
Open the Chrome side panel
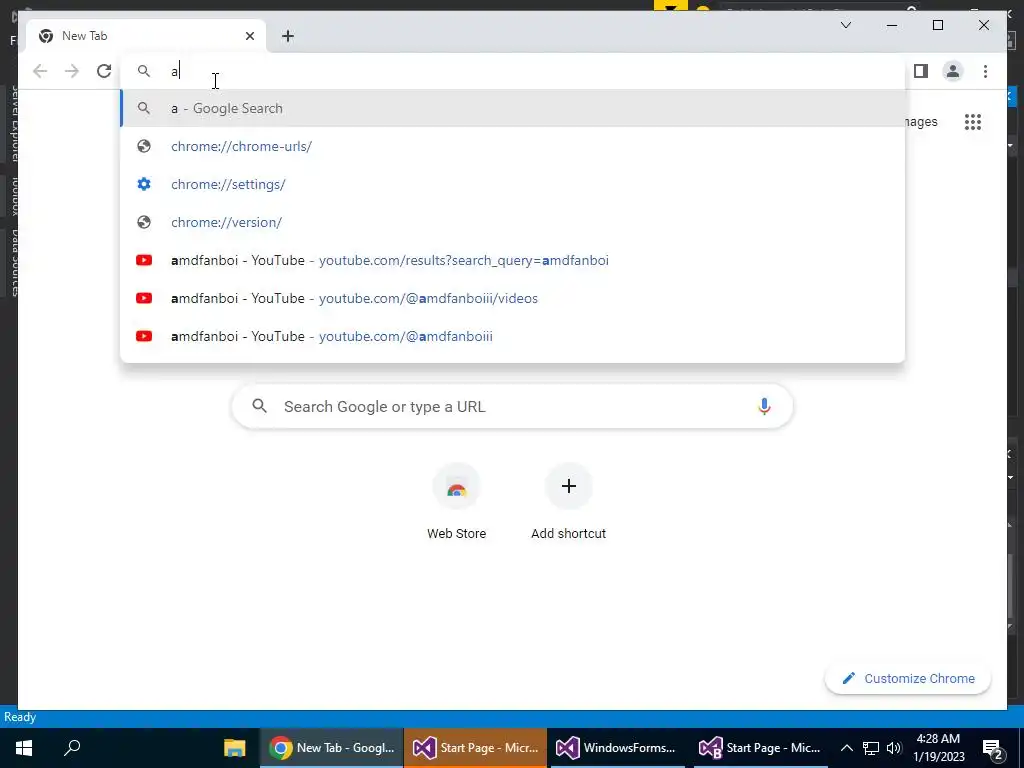point(921,71)
